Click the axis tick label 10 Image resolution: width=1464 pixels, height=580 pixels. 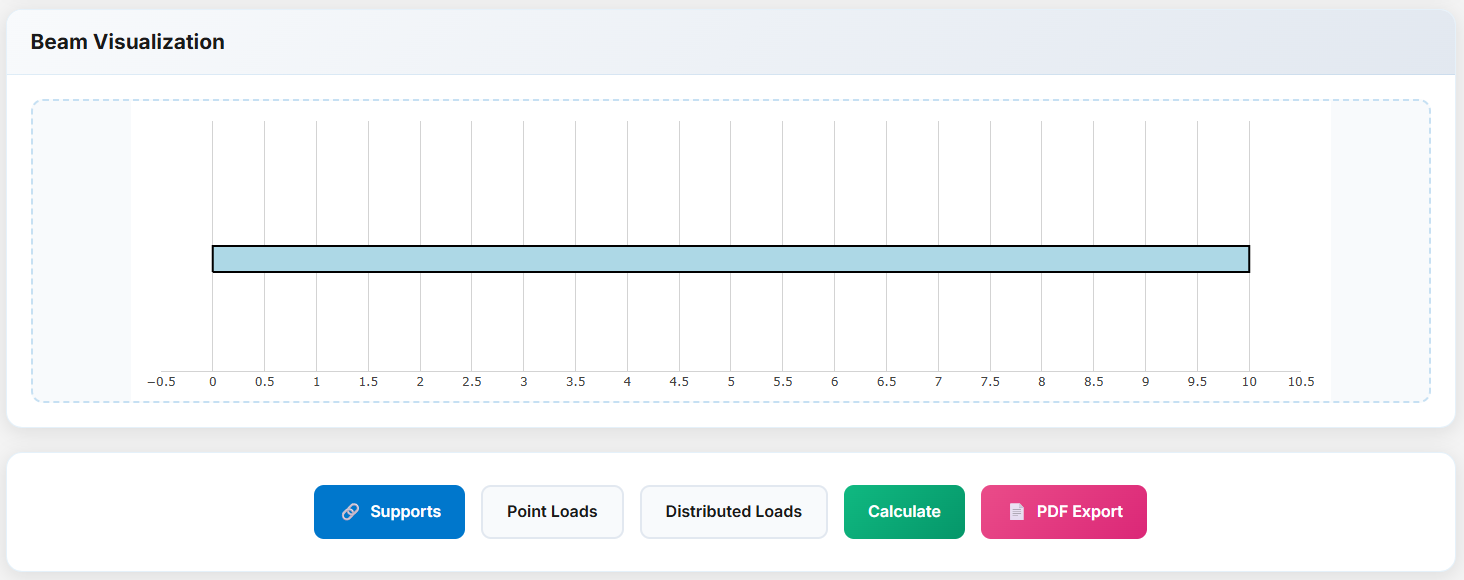[1249, 382]
